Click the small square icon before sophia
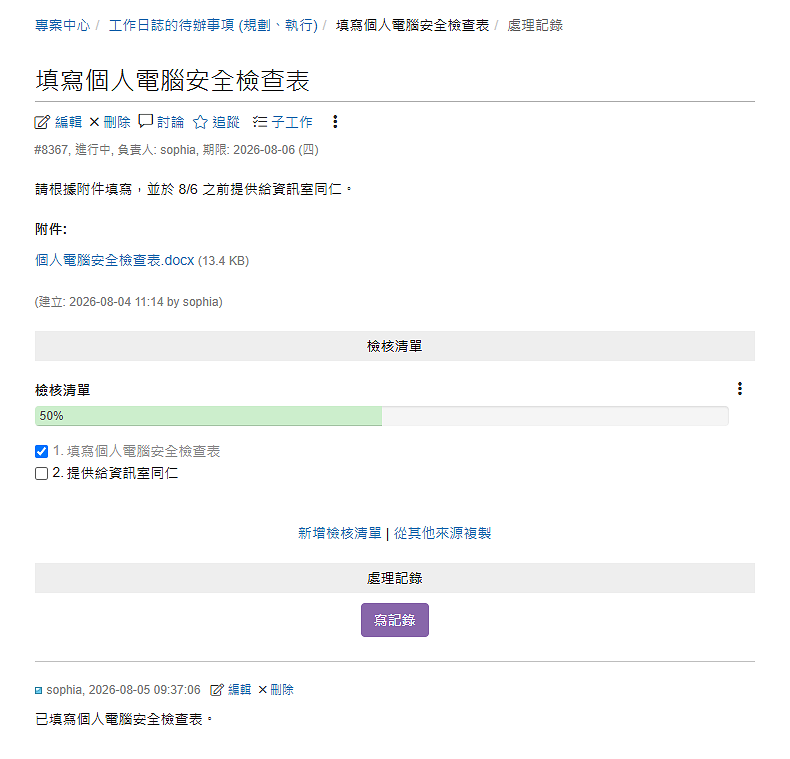The width and height of the screenshot is (790, 759). click(38, 690)
